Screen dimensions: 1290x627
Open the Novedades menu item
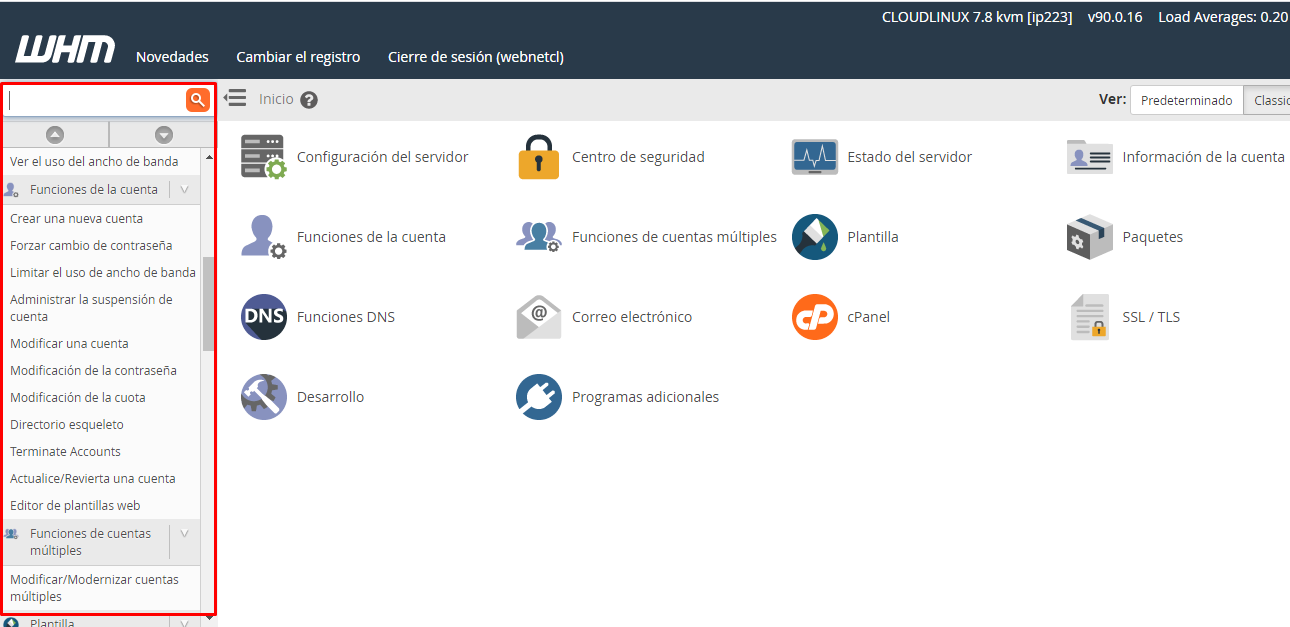[x=172, y=57]
